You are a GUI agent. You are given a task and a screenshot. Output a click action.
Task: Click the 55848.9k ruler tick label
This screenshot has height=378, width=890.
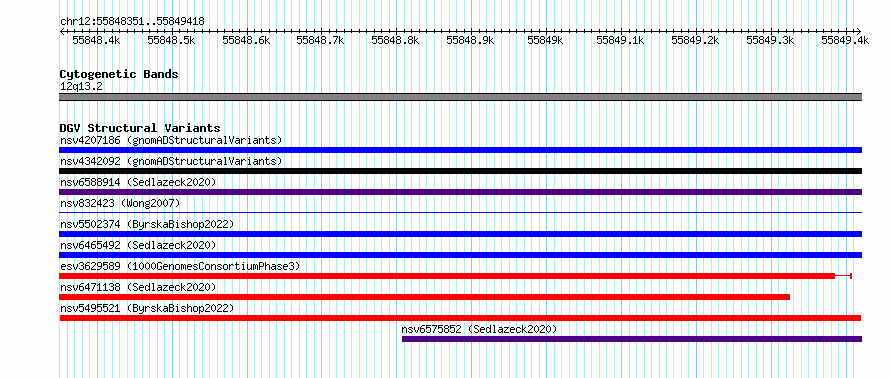pos(471,40)
